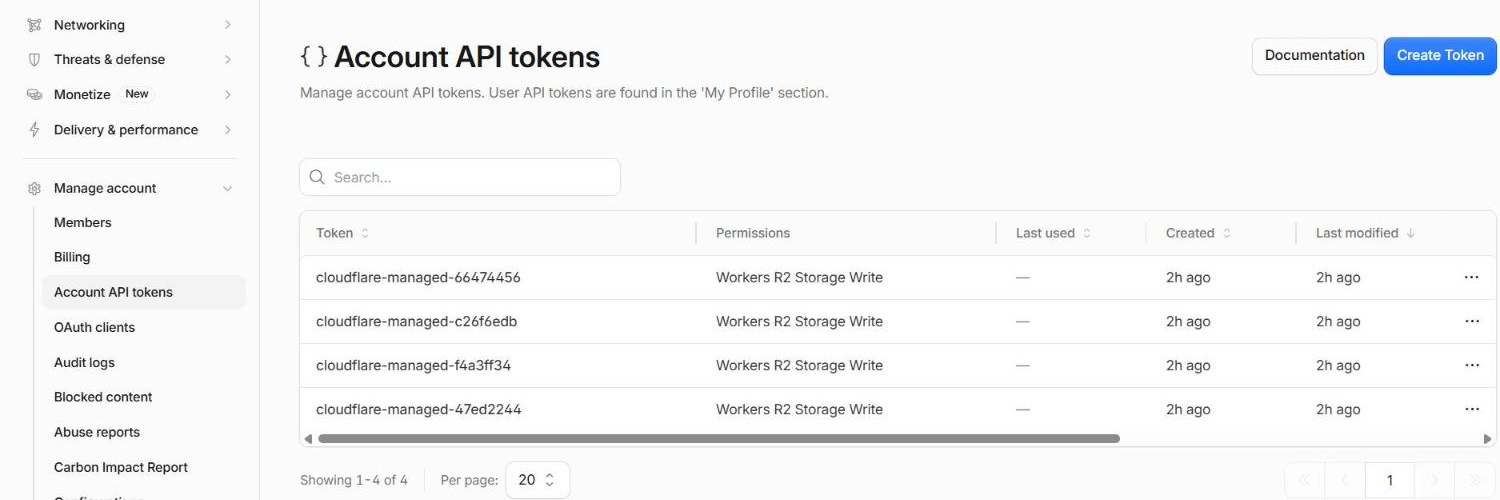
Task: Click the Networking sidebar icon
Action: click(x=35, y=24)
